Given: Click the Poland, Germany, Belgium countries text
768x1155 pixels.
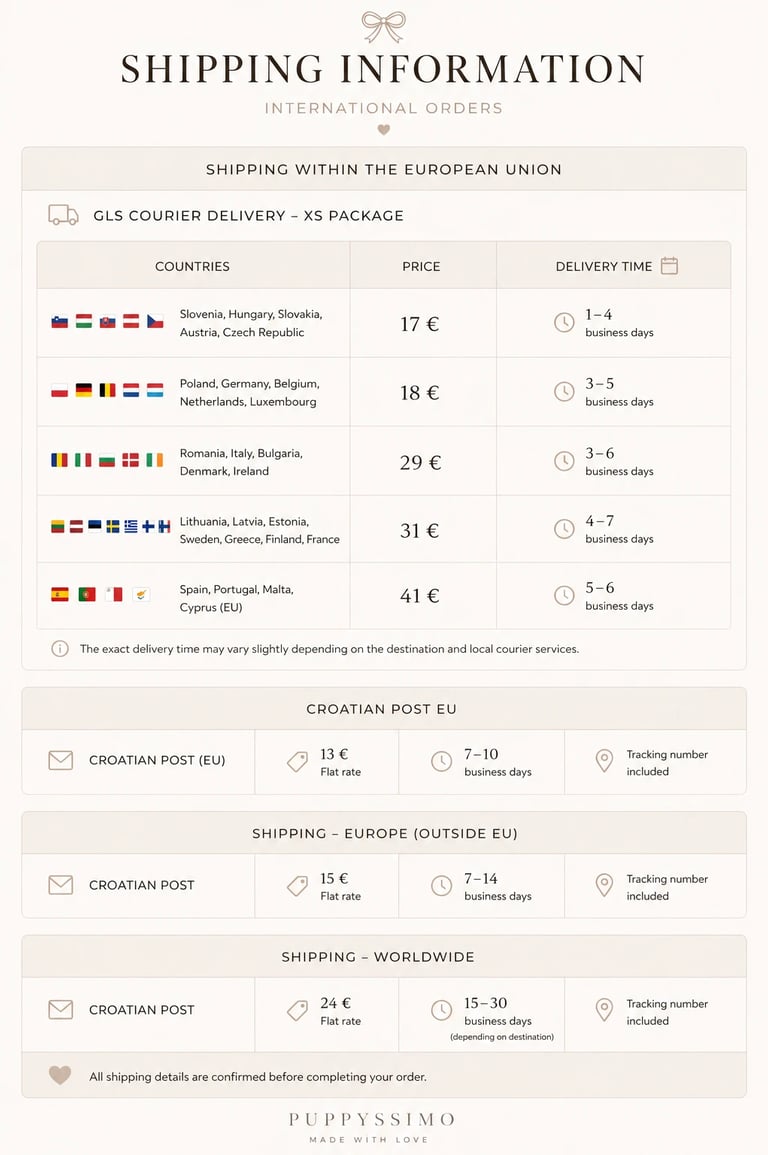Looking at the screenshot, I should [248, 392].
